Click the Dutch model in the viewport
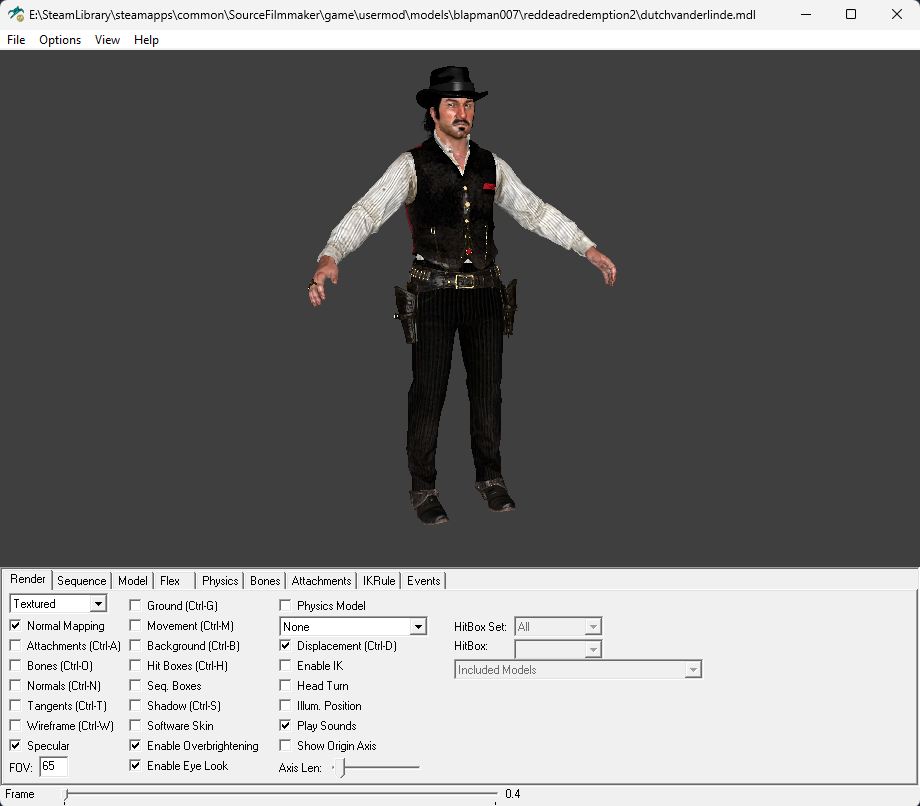Image resolution: width=920 pixels, height=806 pixels. 461,295
